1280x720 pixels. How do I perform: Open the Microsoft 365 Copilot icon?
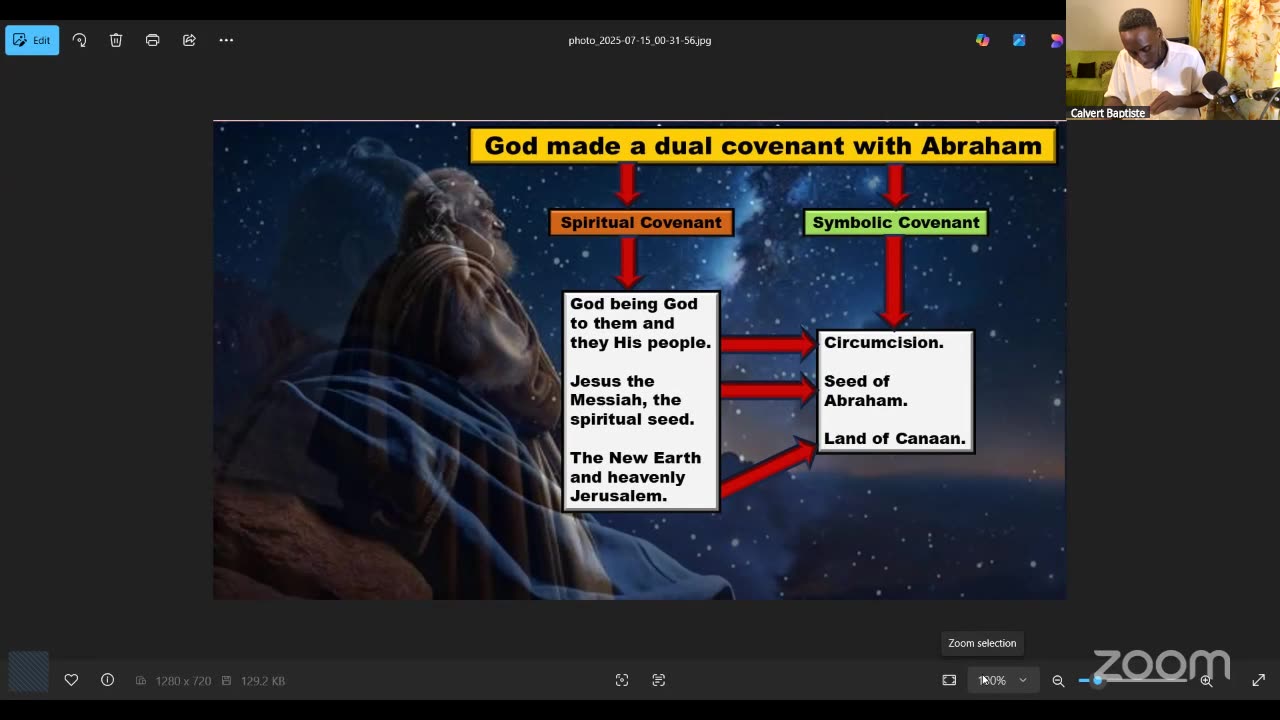(x=982, y=40)
